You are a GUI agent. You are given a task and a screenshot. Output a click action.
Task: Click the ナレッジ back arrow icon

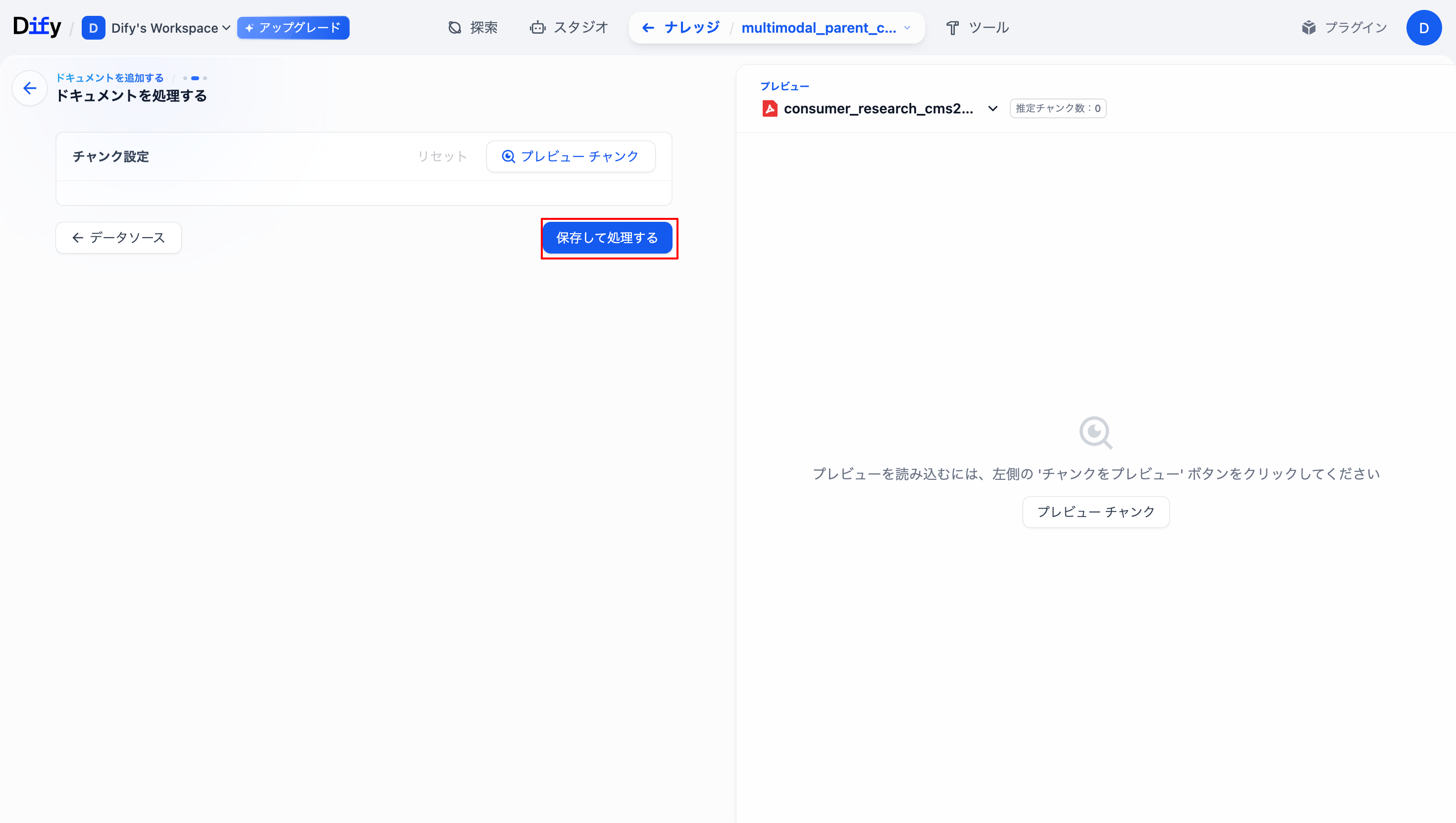tap(648, 28)
